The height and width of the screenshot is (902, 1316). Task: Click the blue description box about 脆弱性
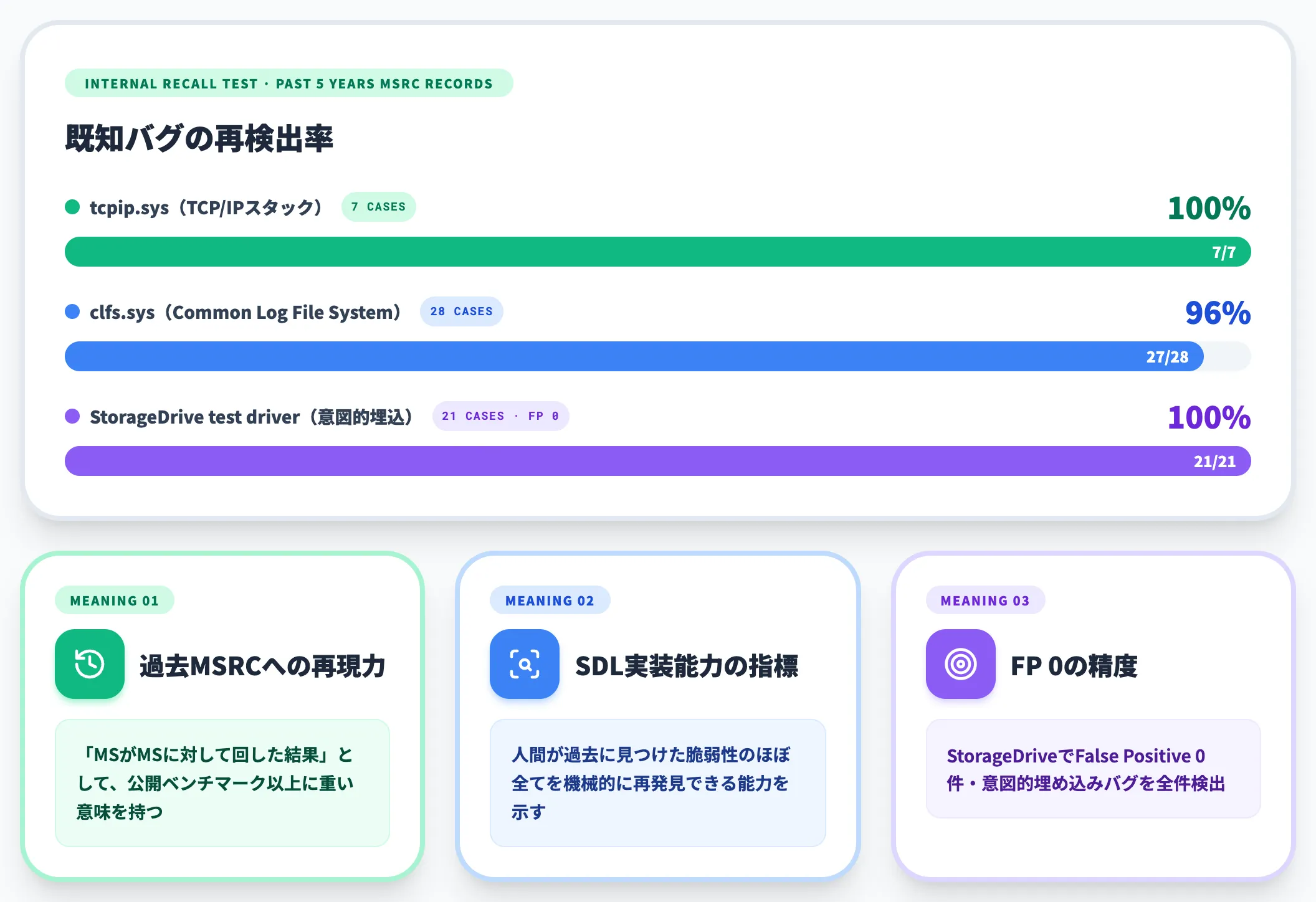tap(658, 783)
